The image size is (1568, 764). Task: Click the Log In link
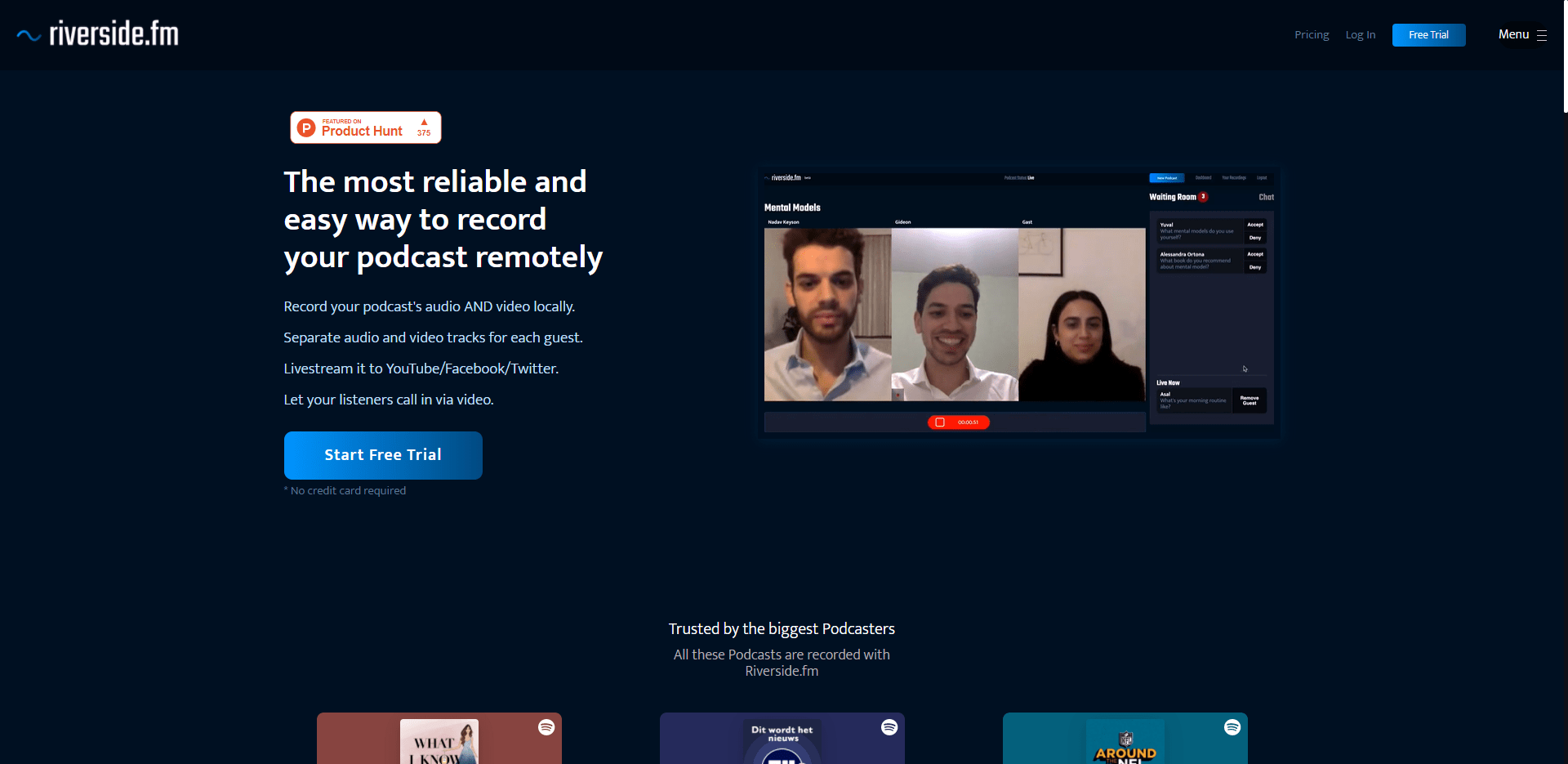click(1361, 35)
